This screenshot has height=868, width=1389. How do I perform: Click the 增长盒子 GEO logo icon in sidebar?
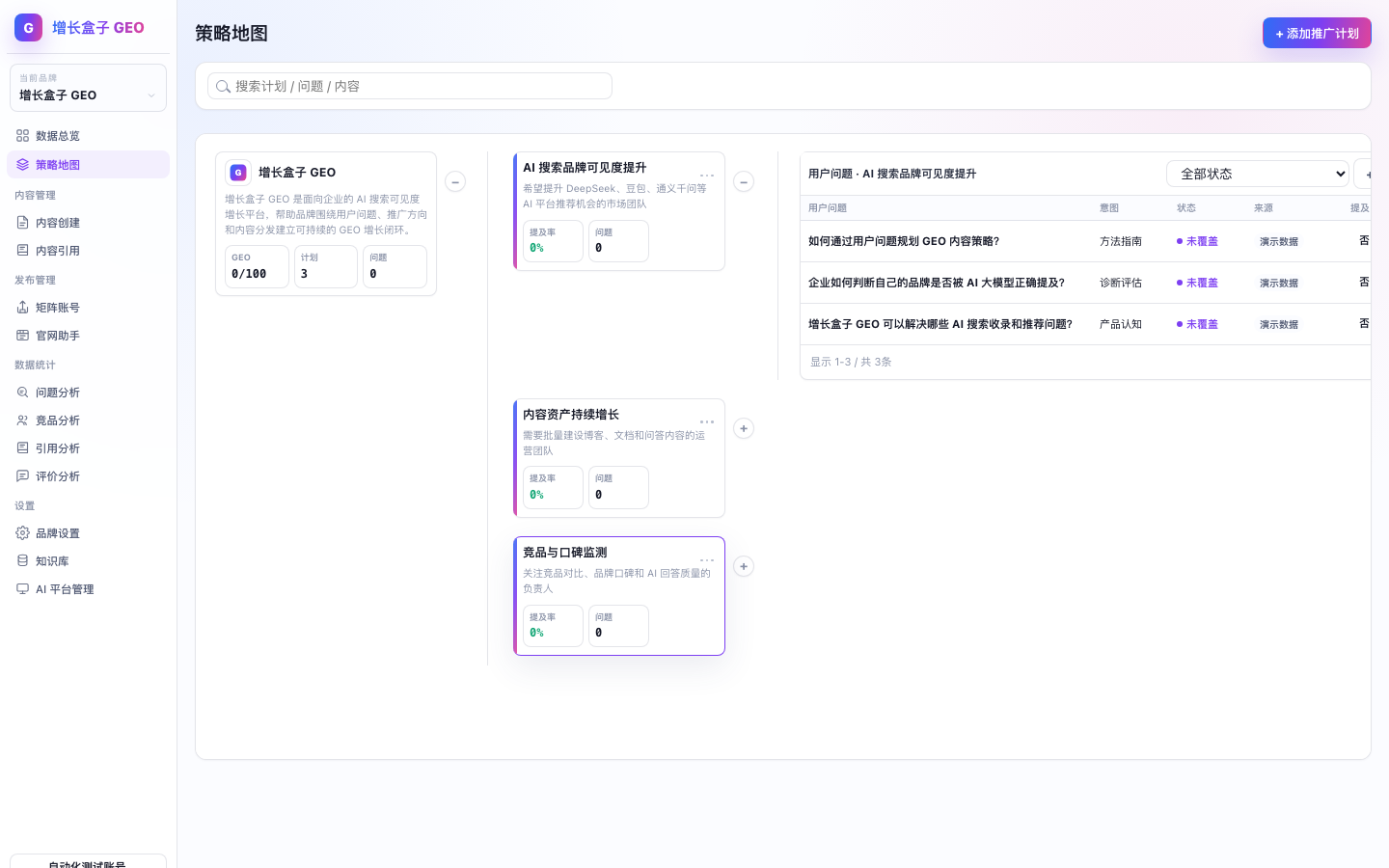[28, 28]
